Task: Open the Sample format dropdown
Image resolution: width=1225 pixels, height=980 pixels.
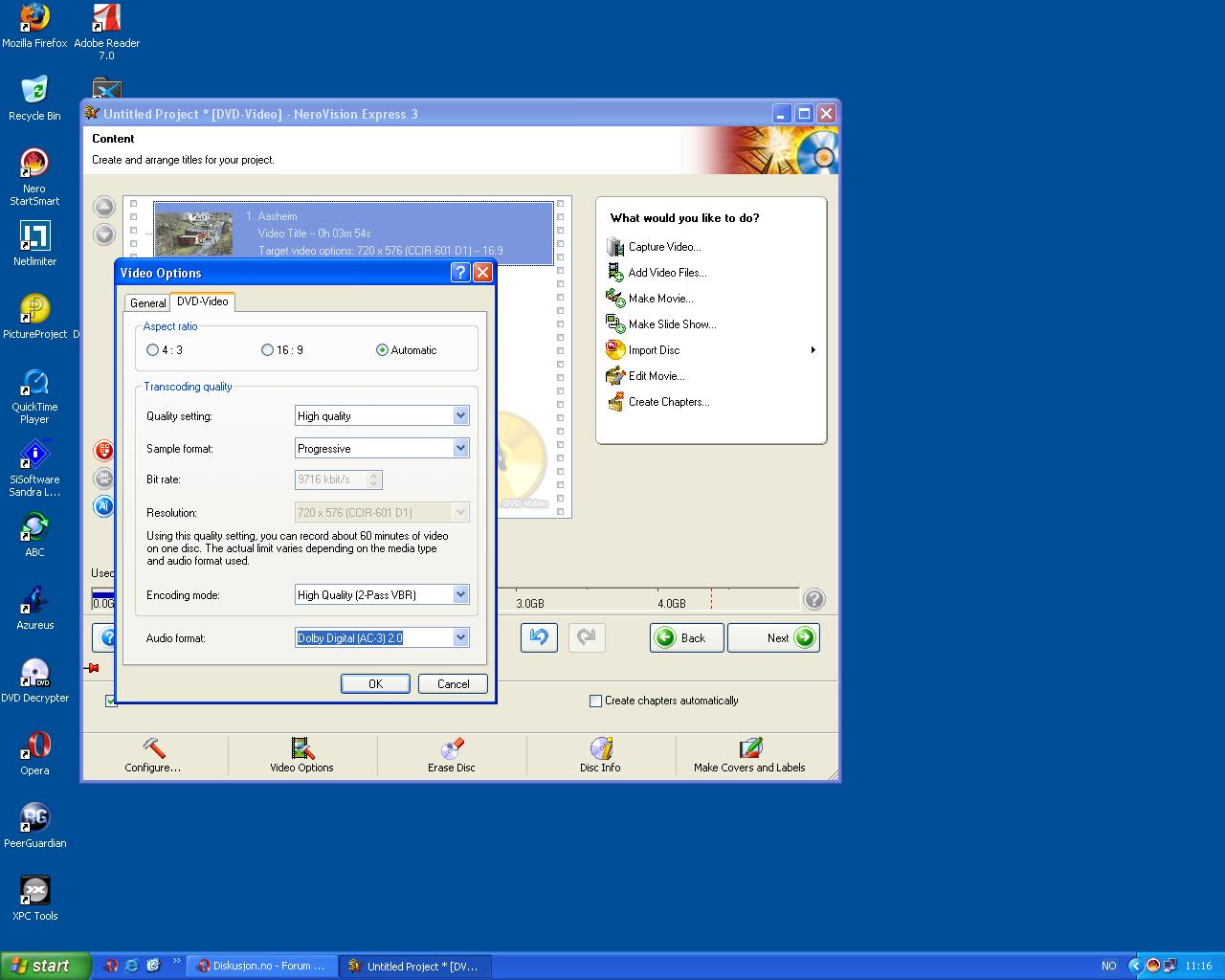Action: (460, 448)
